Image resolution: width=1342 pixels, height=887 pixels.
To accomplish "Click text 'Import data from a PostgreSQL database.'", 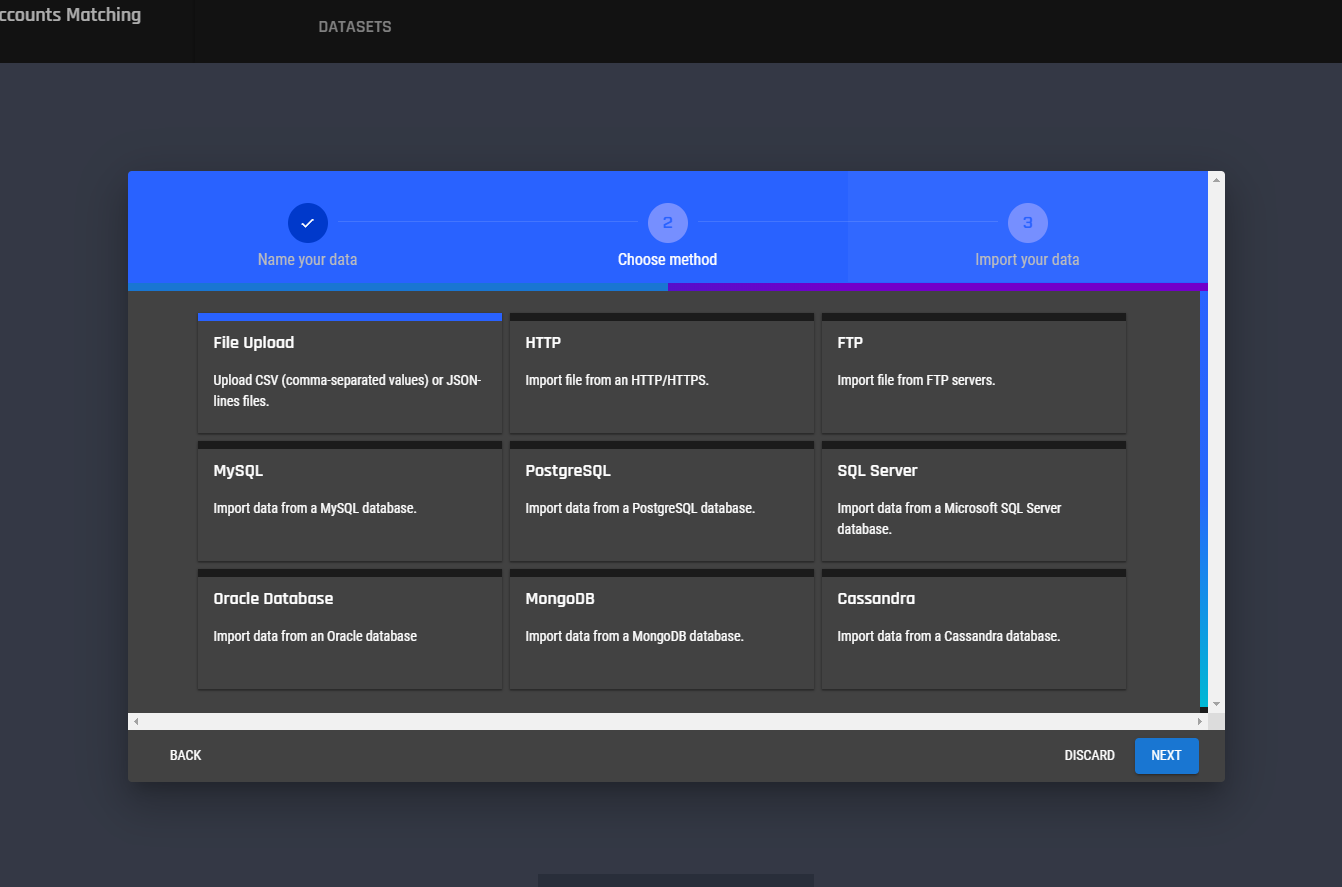I will [640, 508].
